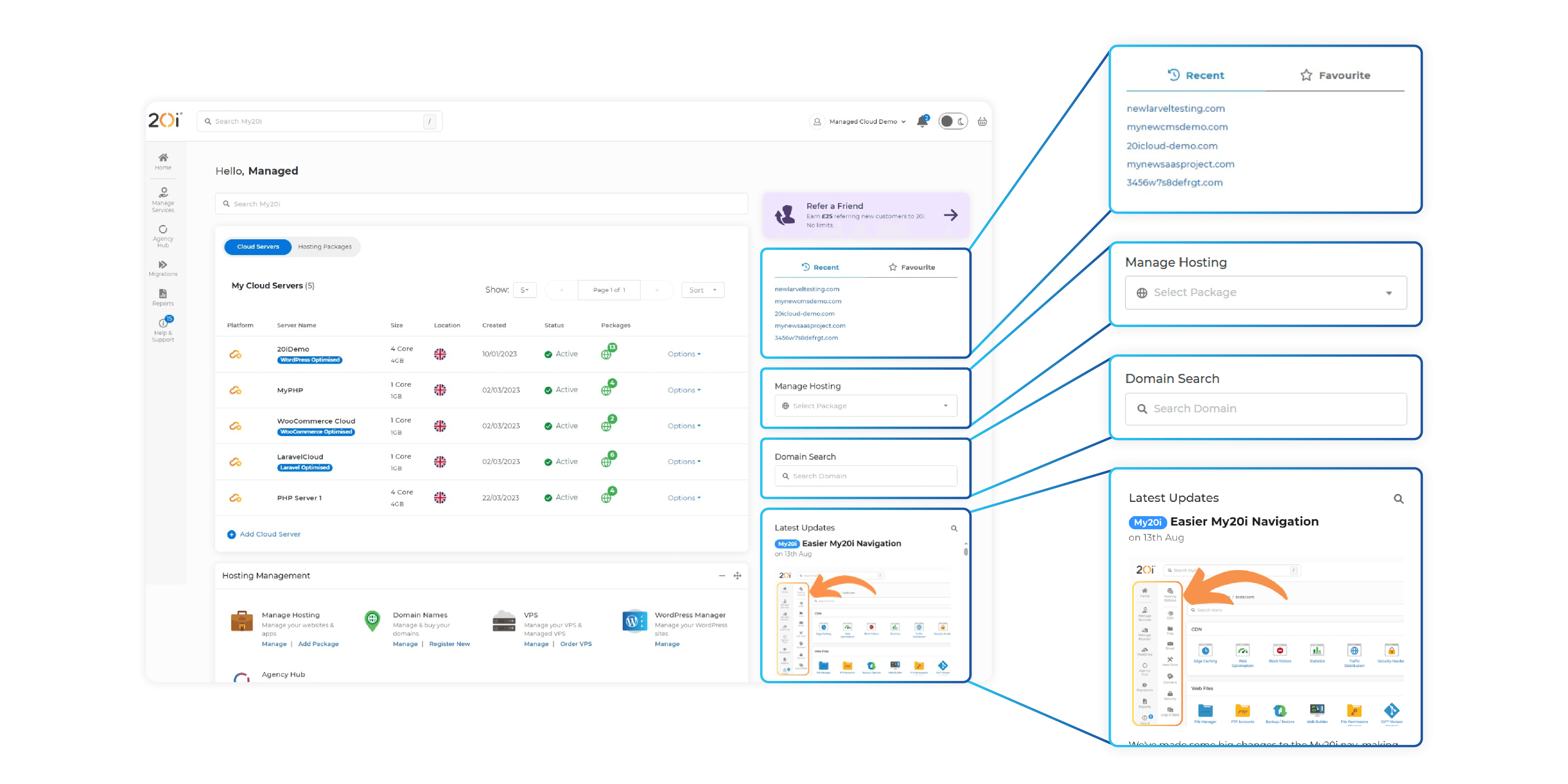Image resolution: width=1568 pixels, height=784 pixels.
Task: Open Reports in the sidebar
Action: (163, 298)
